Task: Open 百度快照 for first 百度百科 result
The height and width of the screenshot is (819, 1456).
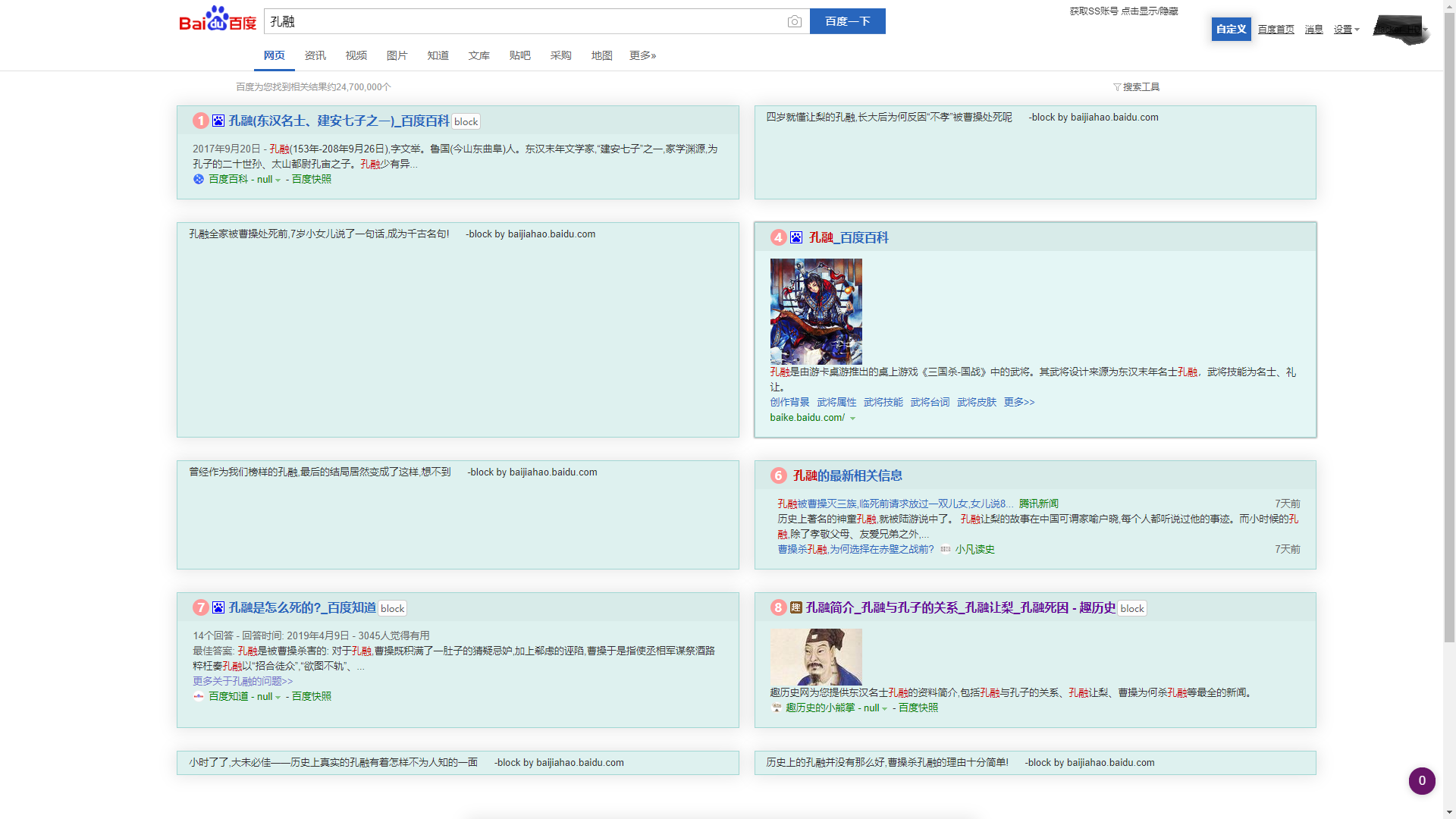Action: (x=311, y=179)
